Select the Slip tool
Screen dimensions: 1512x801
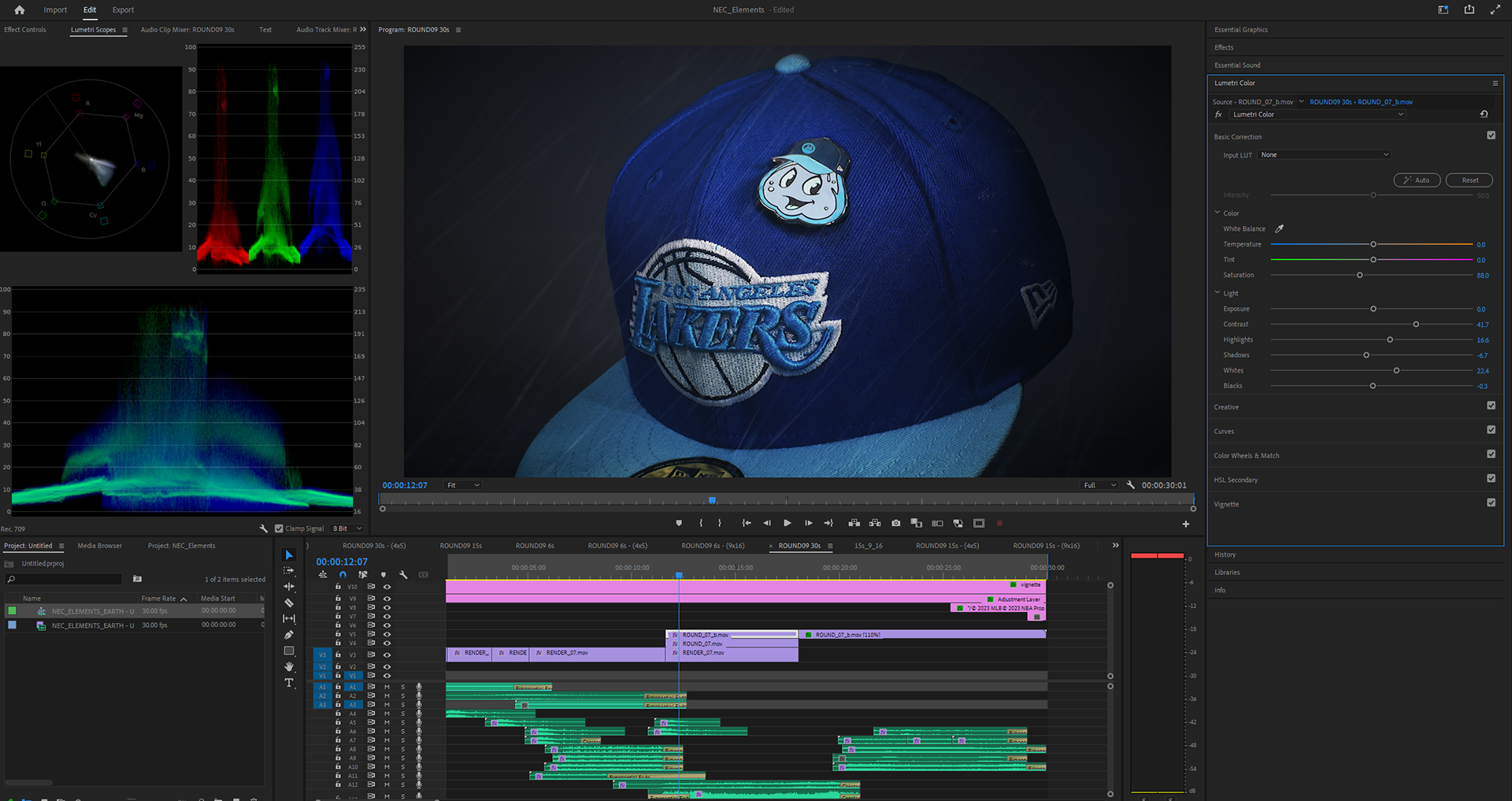click(289, 618)
